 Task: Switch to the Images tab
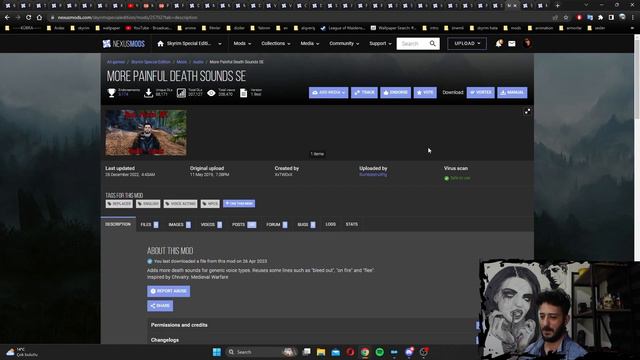coord(180,224)
